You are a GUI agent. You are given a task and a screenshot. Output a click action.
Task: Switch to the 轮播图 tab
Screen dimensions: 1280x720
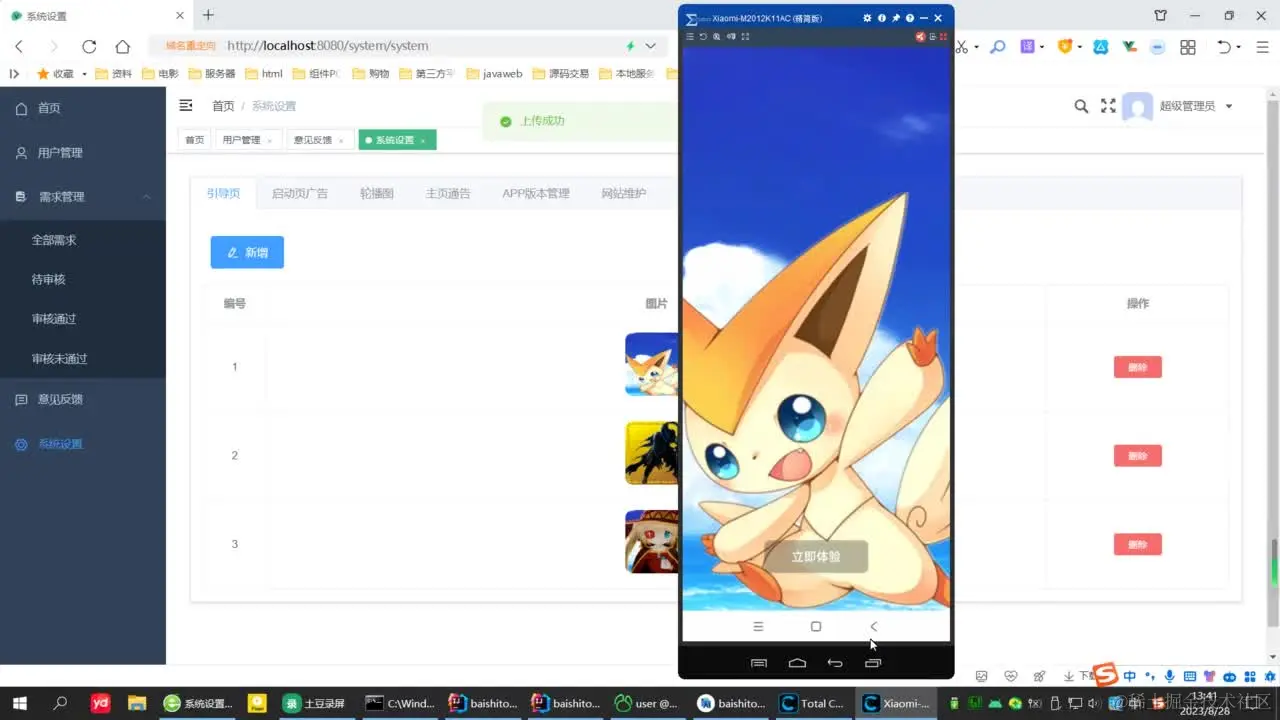click(376, 193)
